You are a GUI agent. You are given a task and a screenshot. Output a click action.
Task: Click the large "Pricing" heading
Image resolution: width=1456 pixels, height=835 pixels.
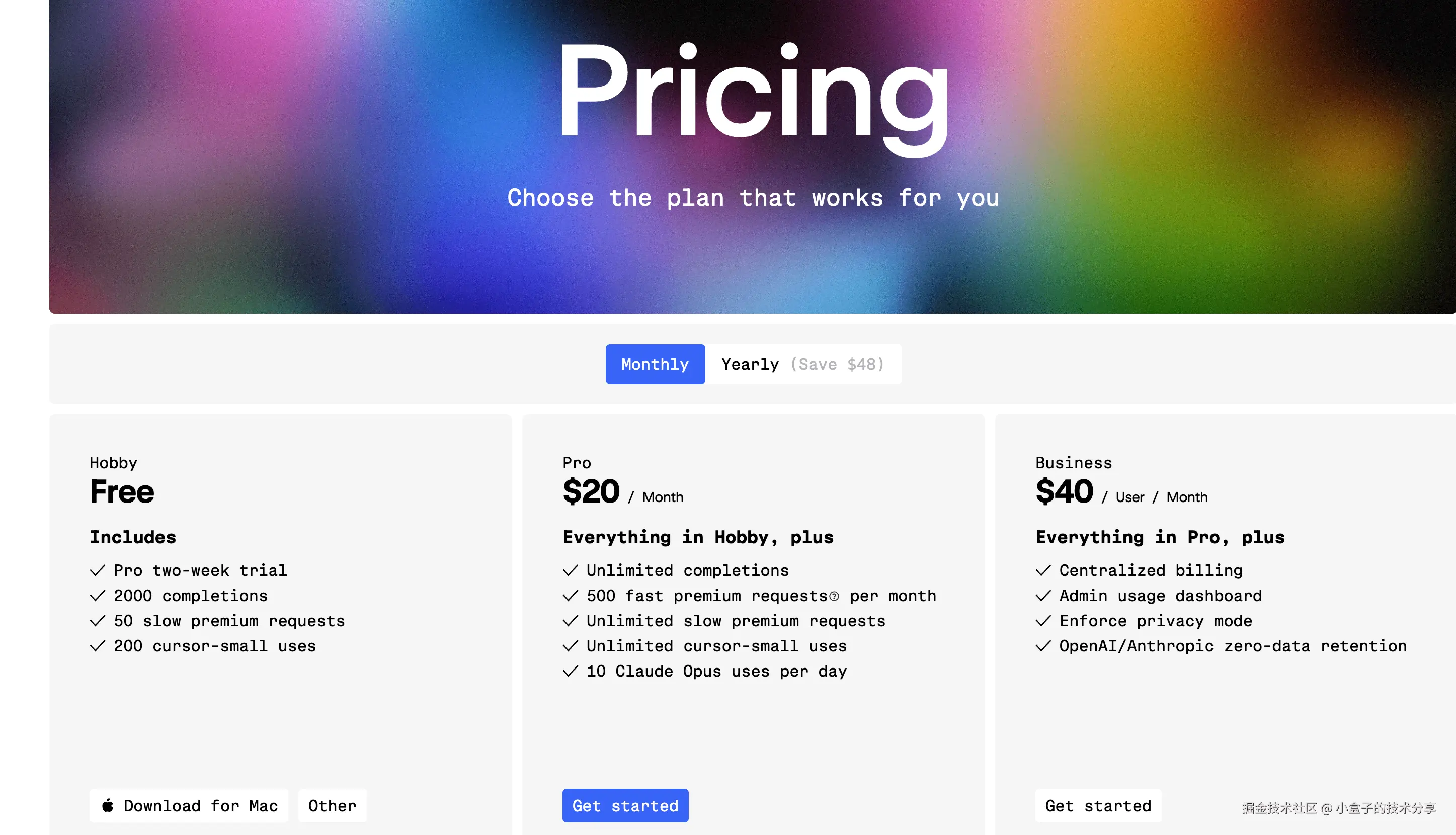pyautogui.click(x=753, y=92)
